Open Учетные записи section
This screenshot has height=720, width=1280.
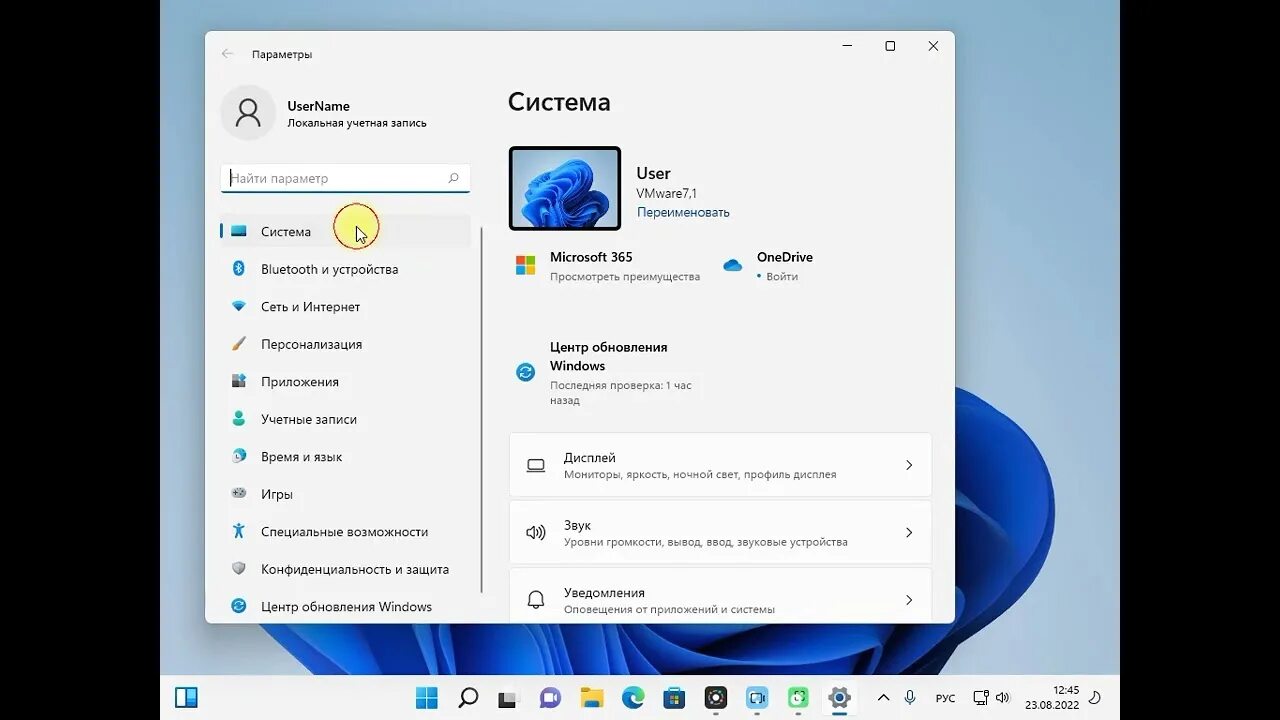tap(345, 419)
